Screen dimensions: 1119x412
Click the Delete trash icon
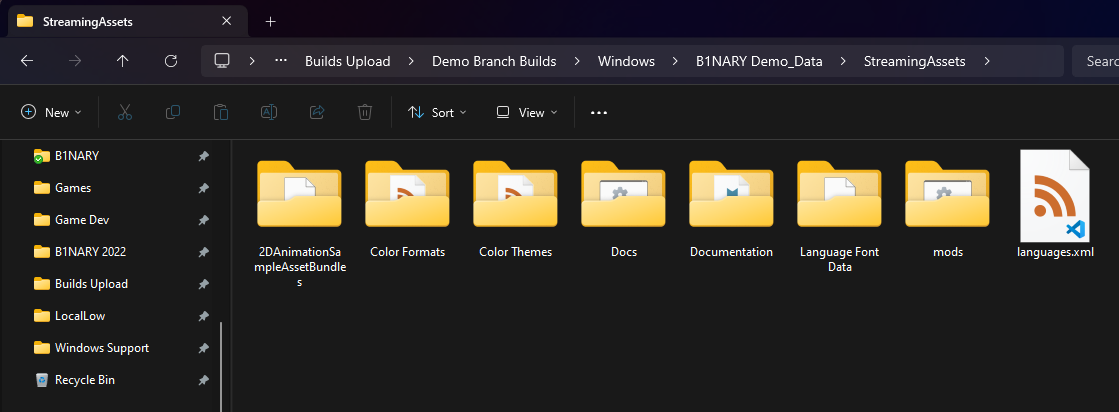(x=365, y=112)
